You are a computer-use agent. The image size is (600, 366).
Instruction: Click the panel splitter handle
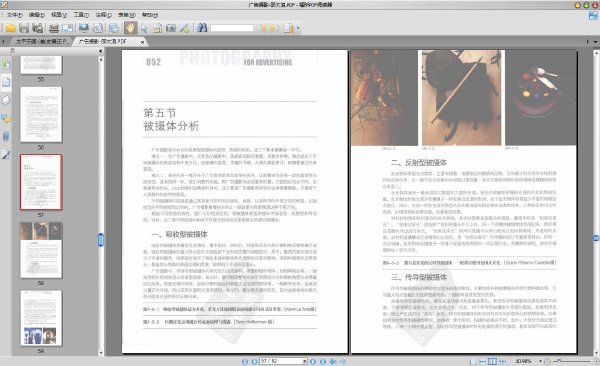point(101,240)
